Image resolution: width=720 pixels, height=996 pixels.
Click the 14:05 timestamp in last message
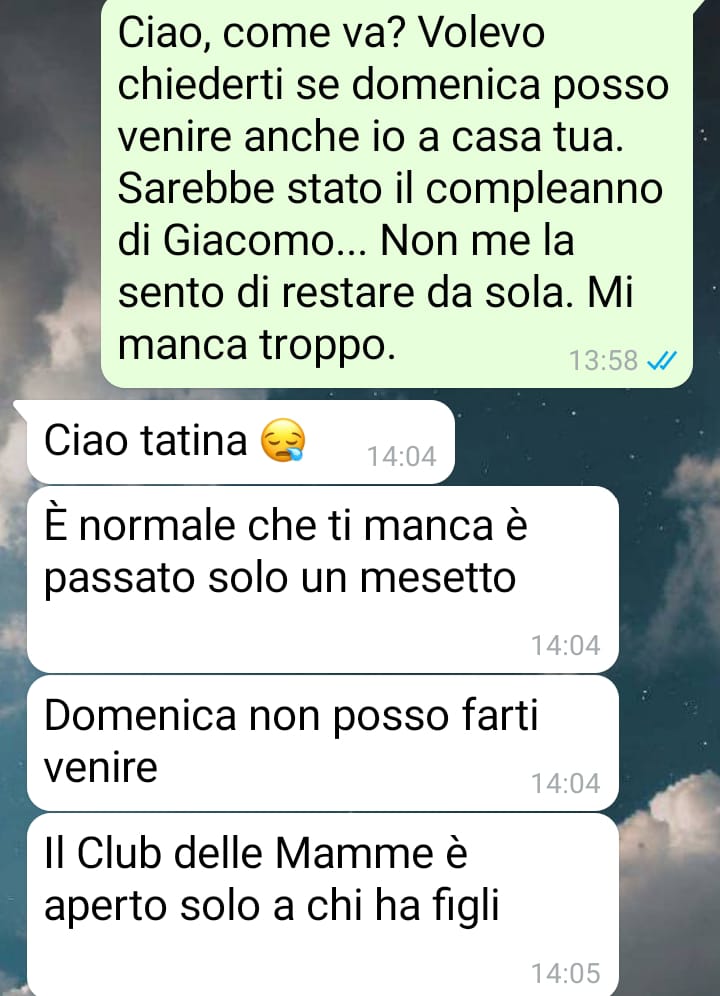point(566,973)
